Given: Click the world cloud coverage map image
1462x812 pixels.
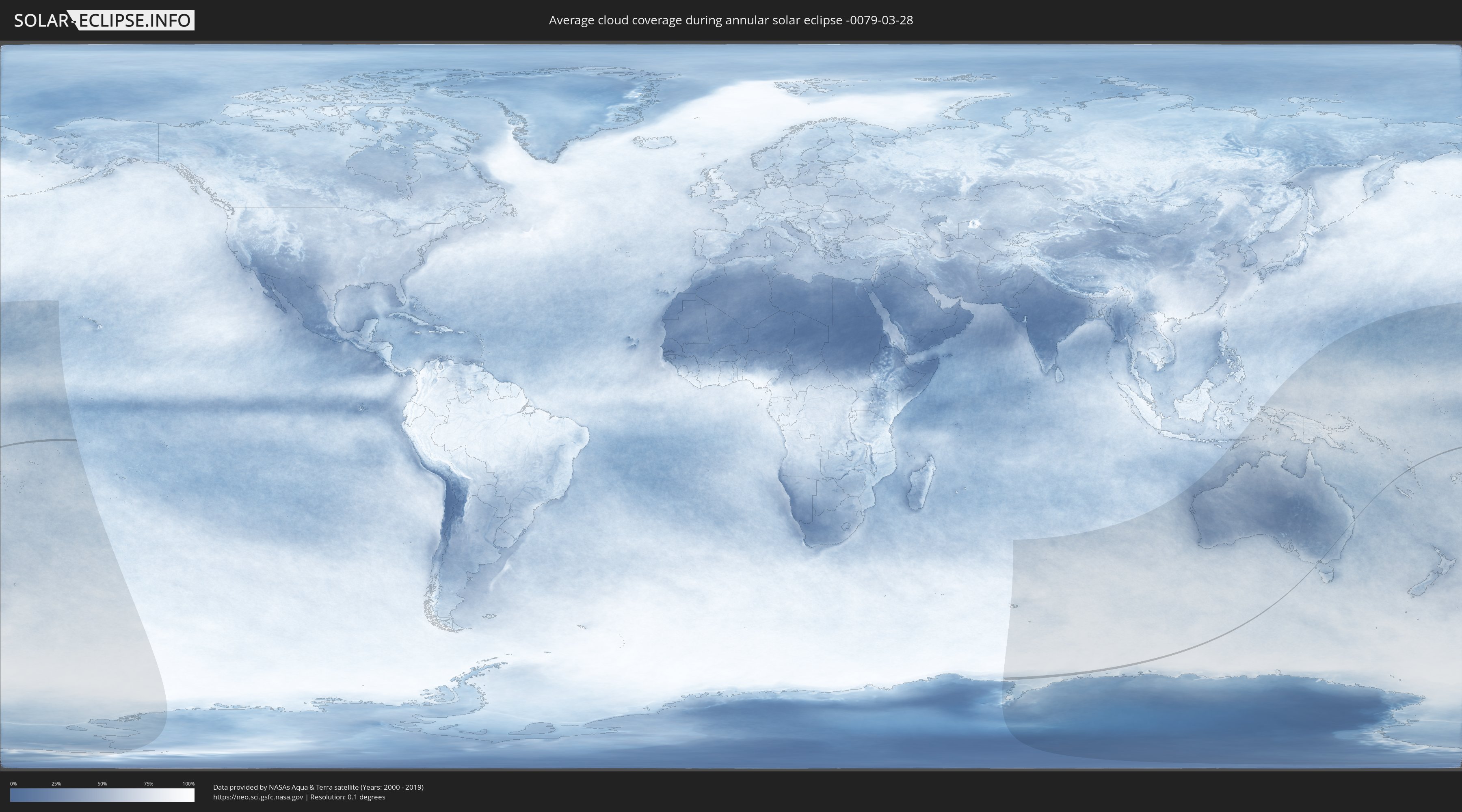Looking at the screenshot, I should [x=731, y=406].
